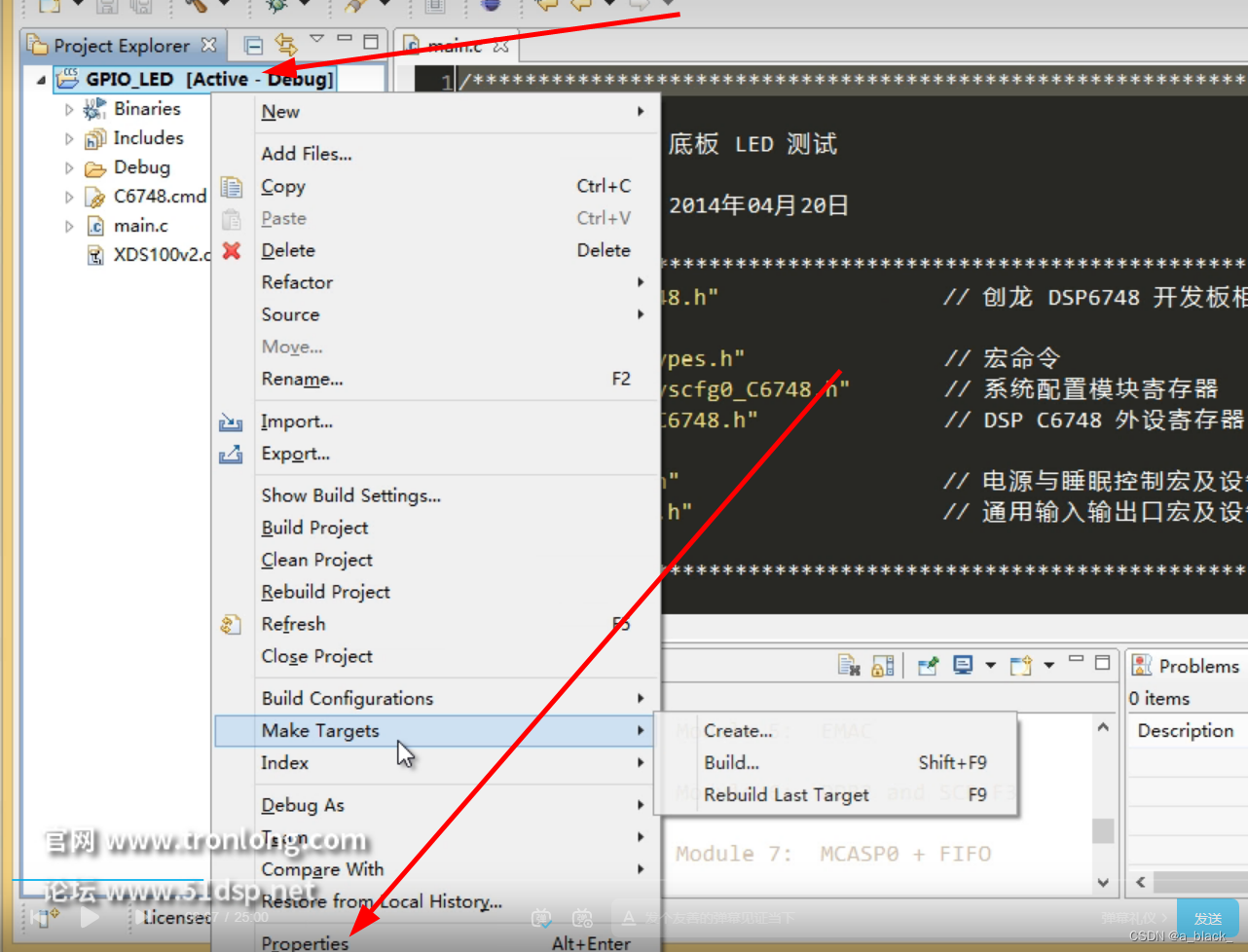The image size is (1248, 952).
Task: Click the red Delete X icon in menu
Action: pos(232,251)
